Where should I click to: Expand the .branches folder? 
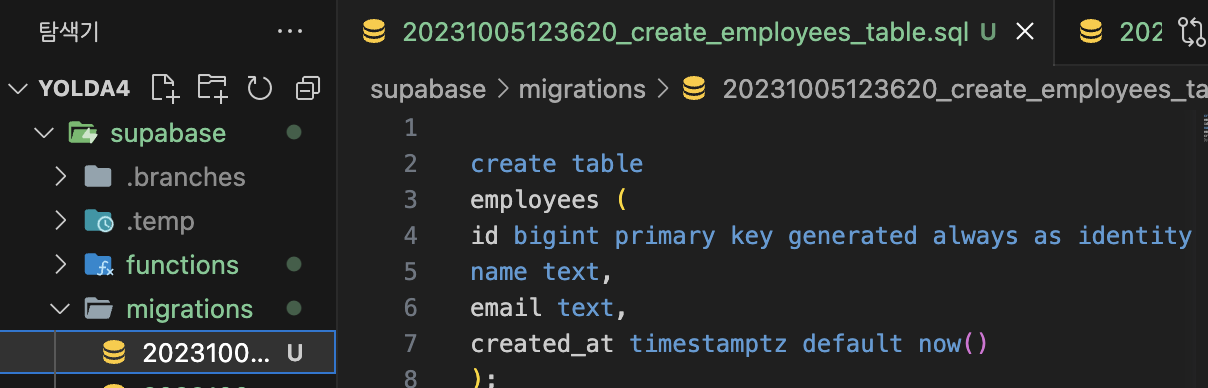(x=61, y=177)
